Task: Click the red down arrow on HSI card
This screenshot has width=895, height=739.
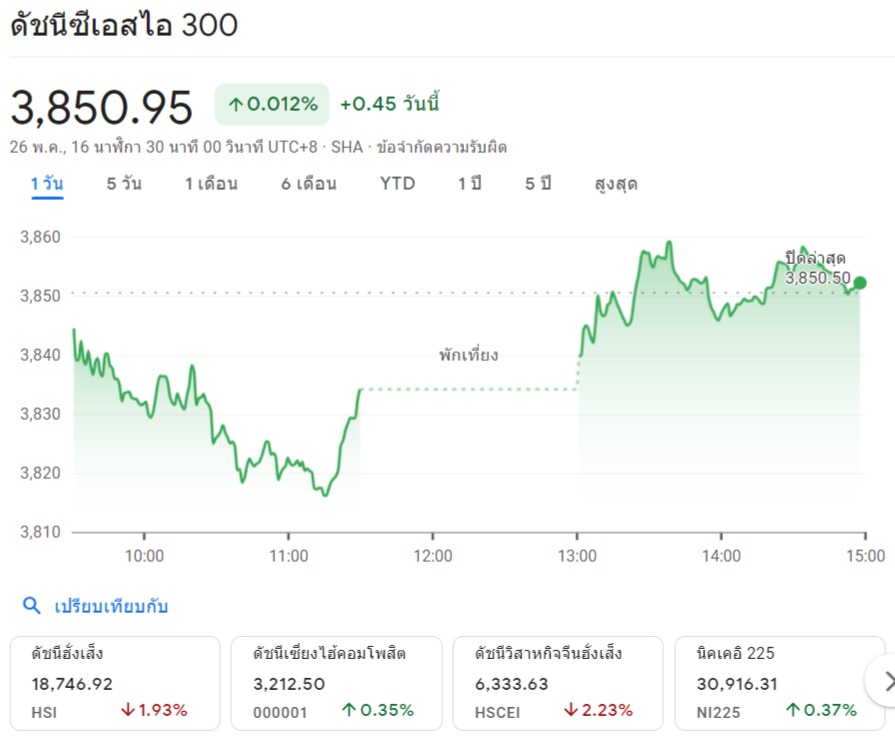Action: [128, 711]
